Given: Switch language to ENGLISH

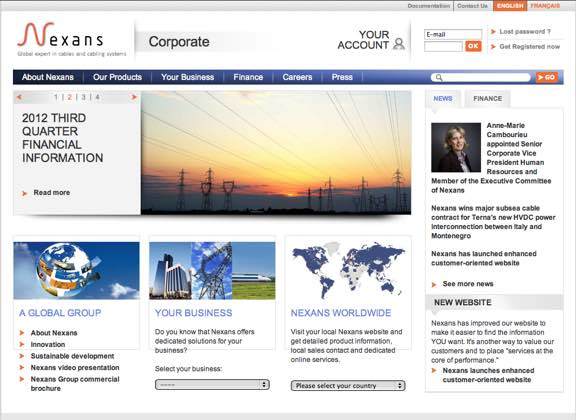Looking at the screenshot, I should [x=510, y=6].
